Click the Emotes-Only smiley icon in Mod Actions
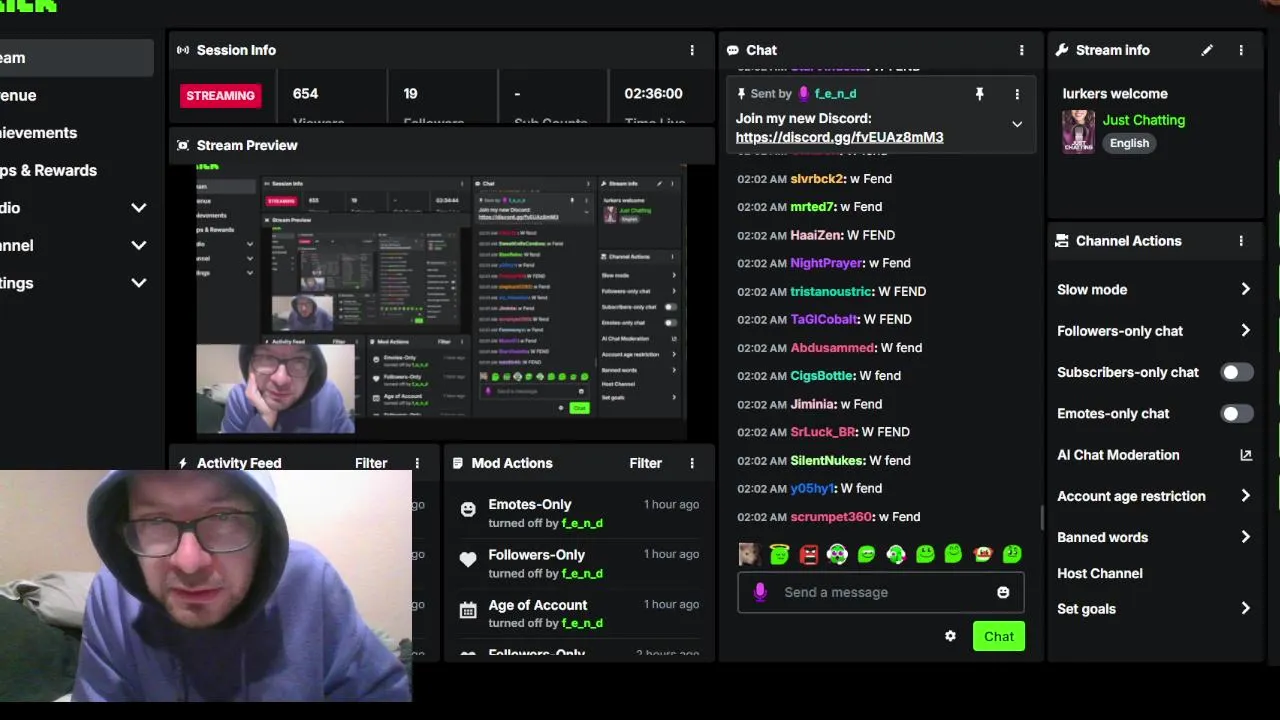 467,510
